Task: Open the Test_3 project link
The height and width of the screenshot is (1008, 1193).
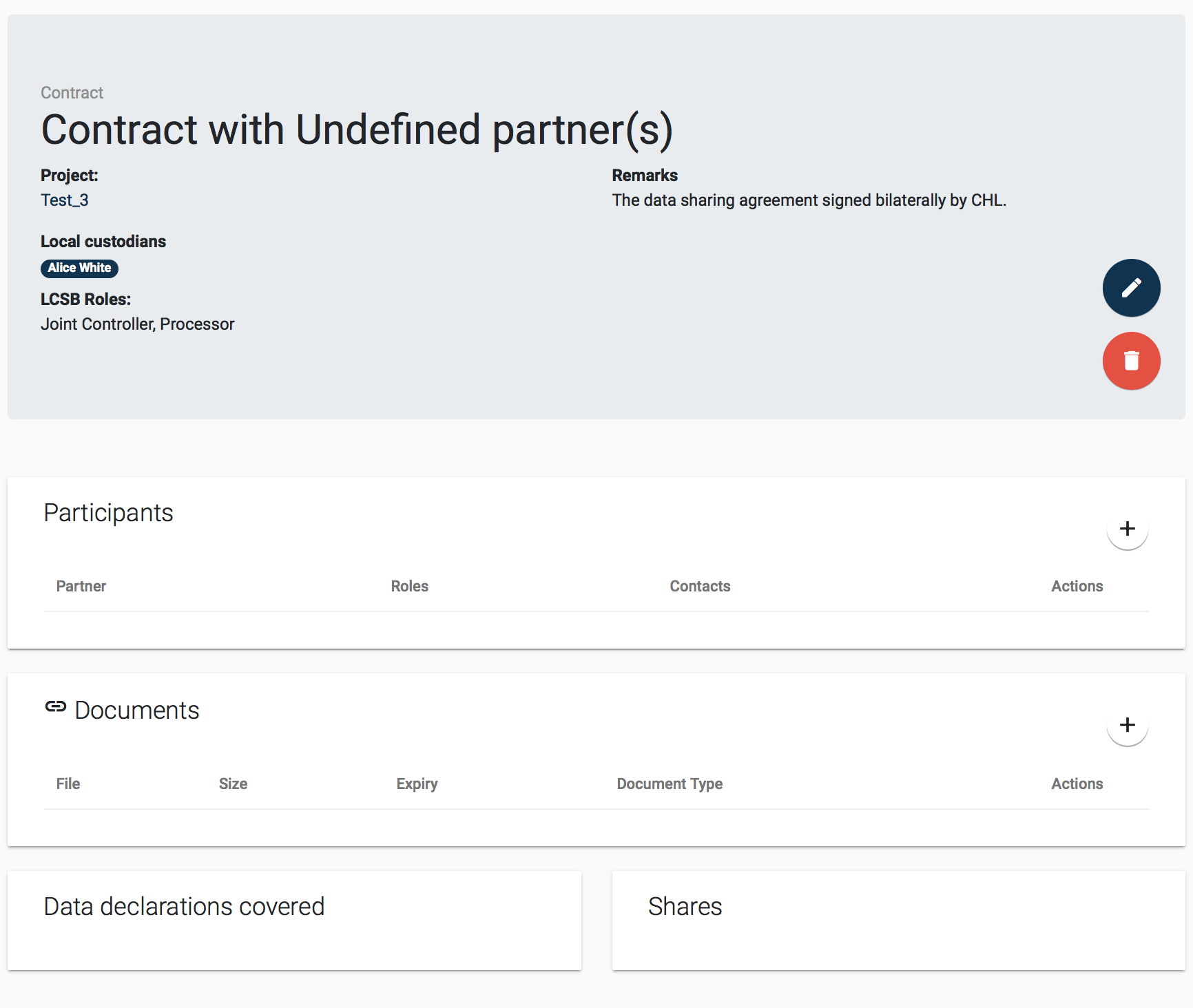Action: (65, 200)
